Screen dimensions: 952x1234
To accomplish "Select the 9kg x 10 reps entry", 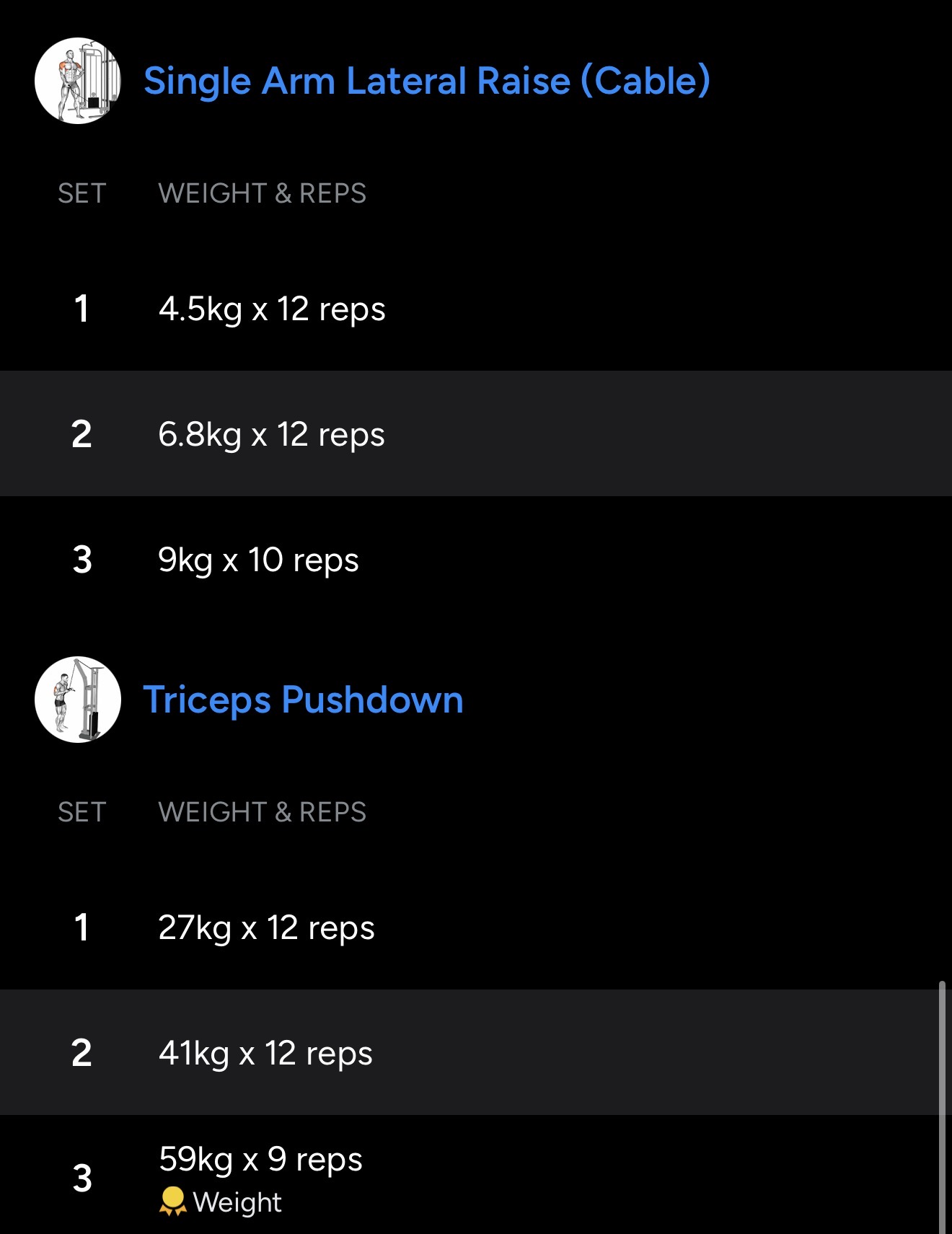I will (258, 560).
